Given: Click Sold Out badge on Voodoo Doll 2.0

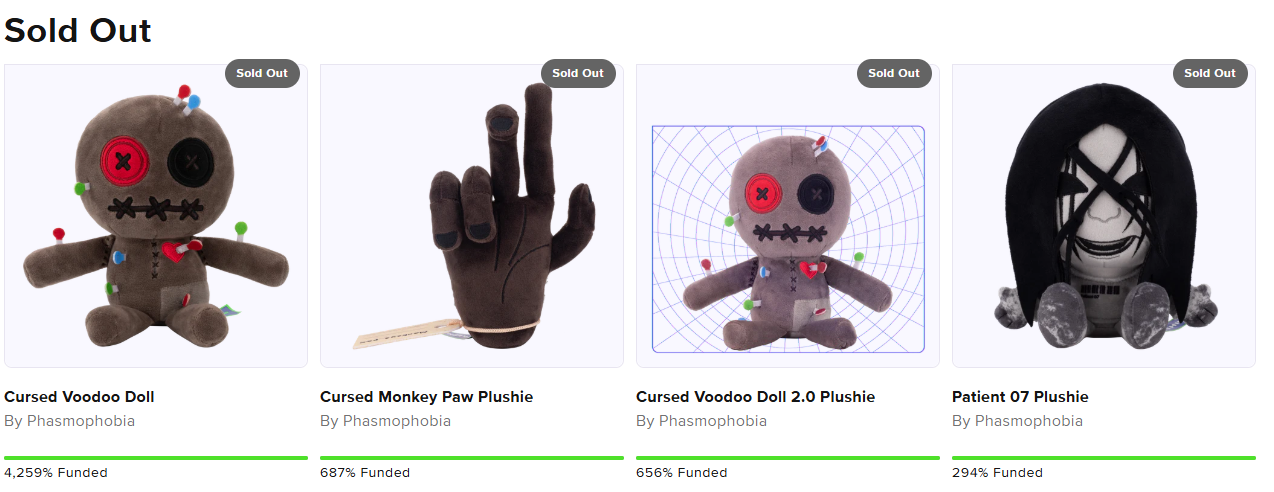Looking at the screenshot, I should tap(894, 73).
